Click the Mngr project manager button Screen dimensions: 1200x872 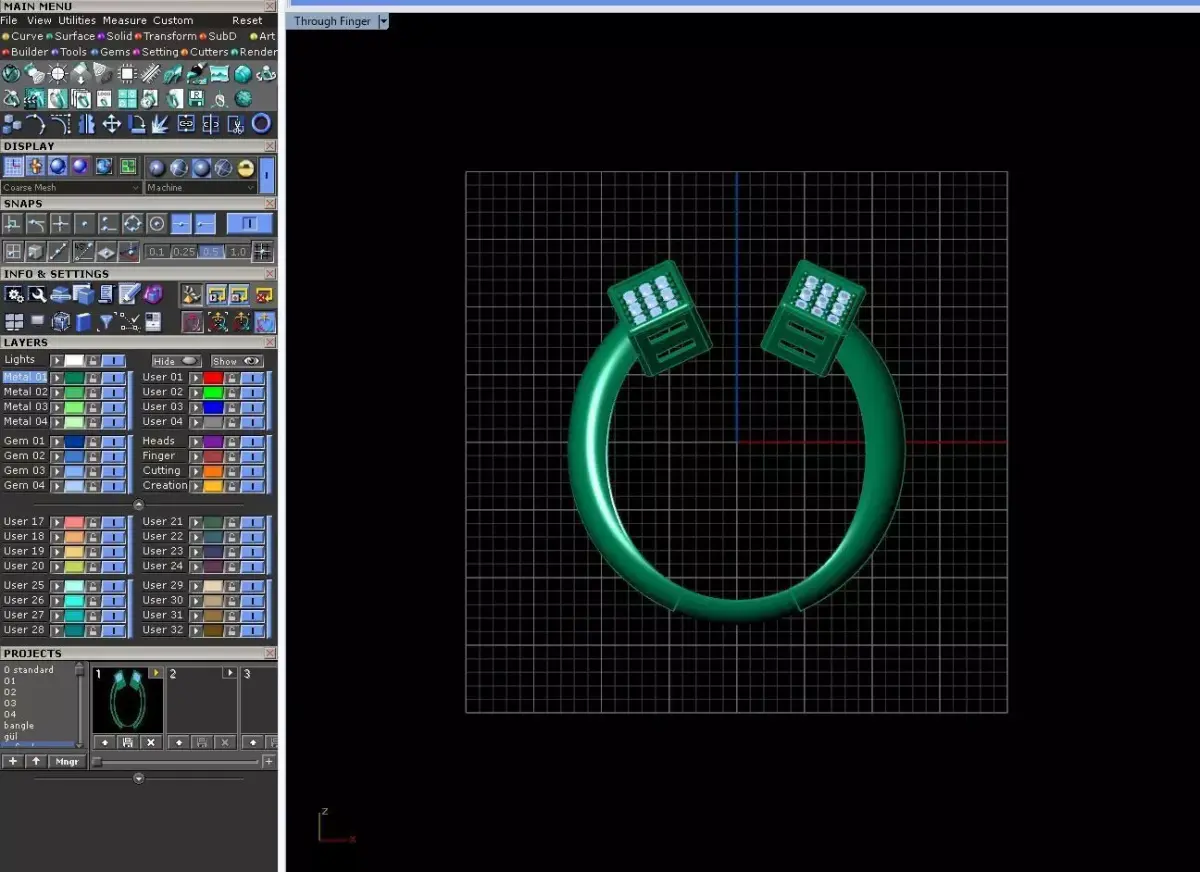pos(66,762)
